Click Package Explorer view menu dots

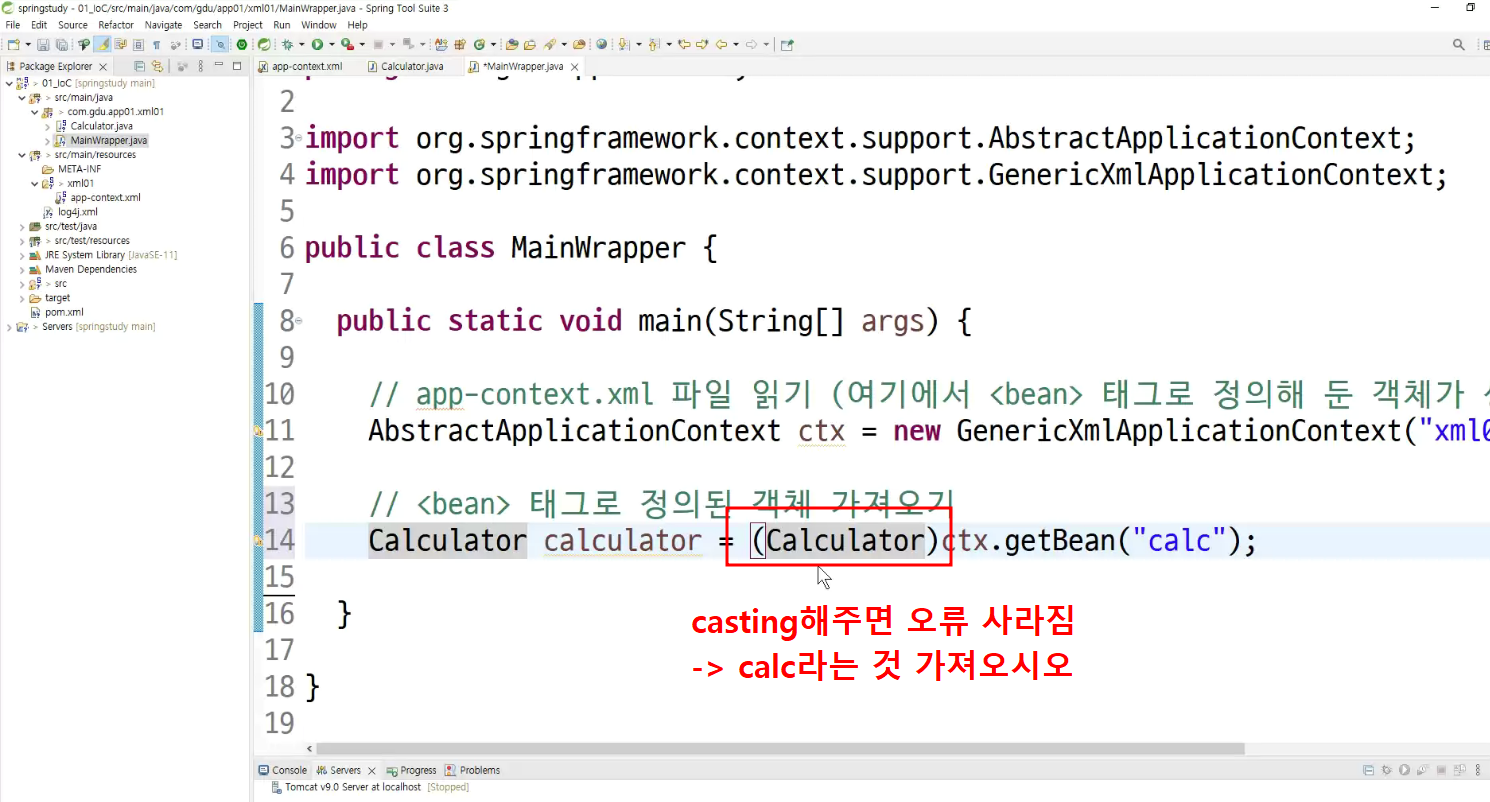[201, 66]
